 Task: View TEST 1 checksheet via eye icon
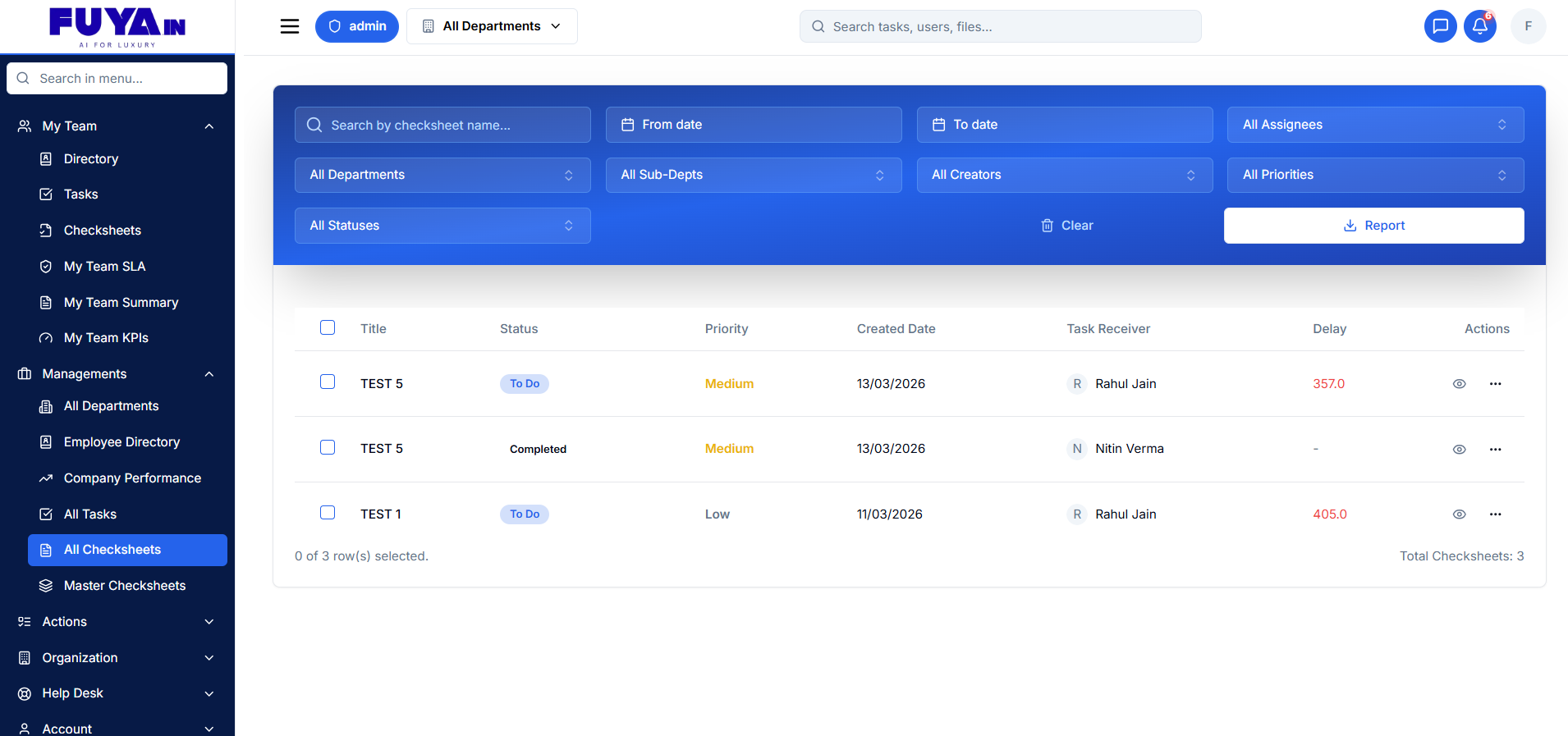(x=1459, y=514)
